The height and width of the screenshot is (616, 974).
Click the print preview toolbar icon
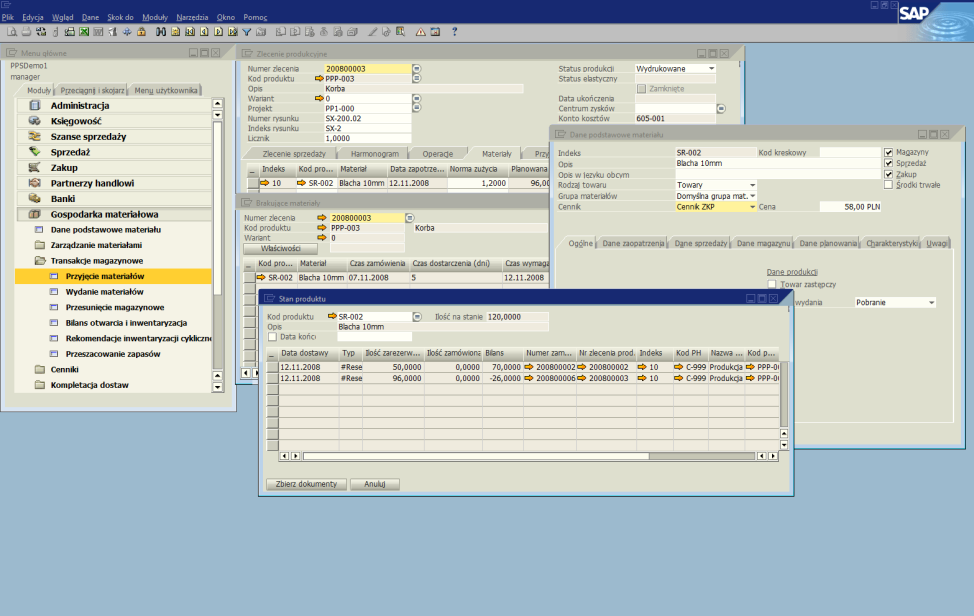pos(11,32)
